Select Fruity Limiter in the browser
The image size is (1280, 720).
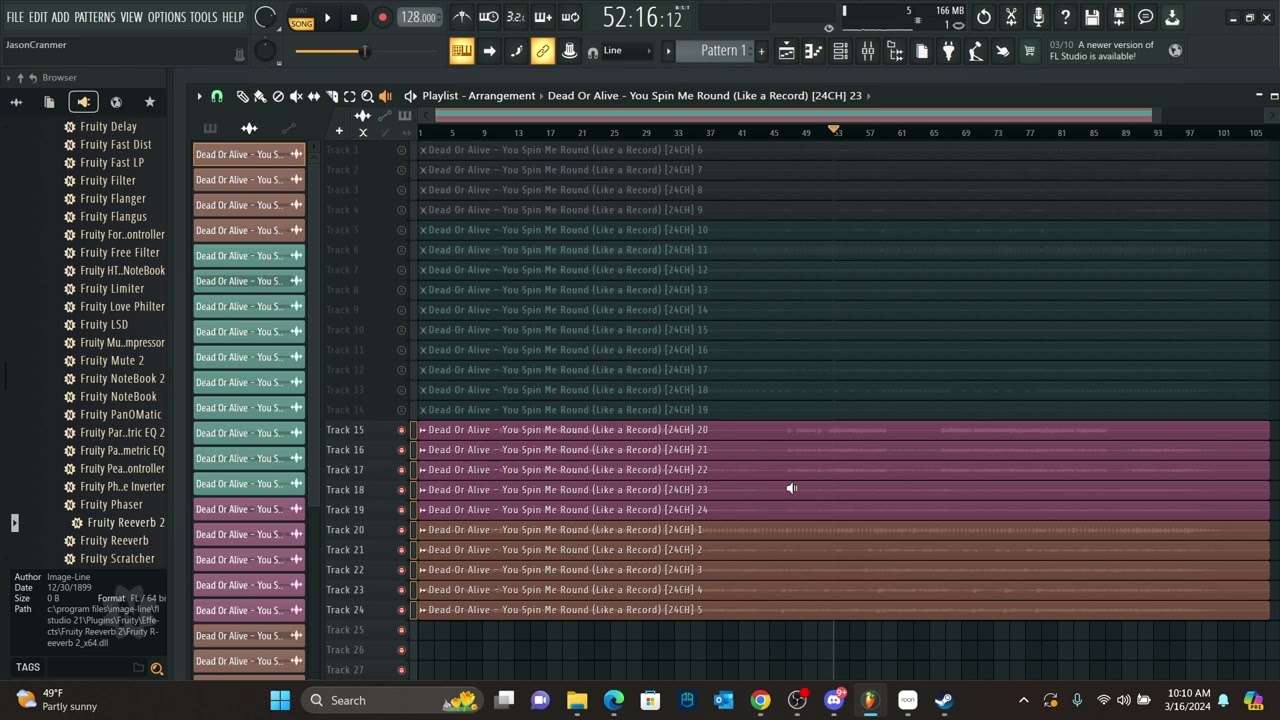pos(112,289)
